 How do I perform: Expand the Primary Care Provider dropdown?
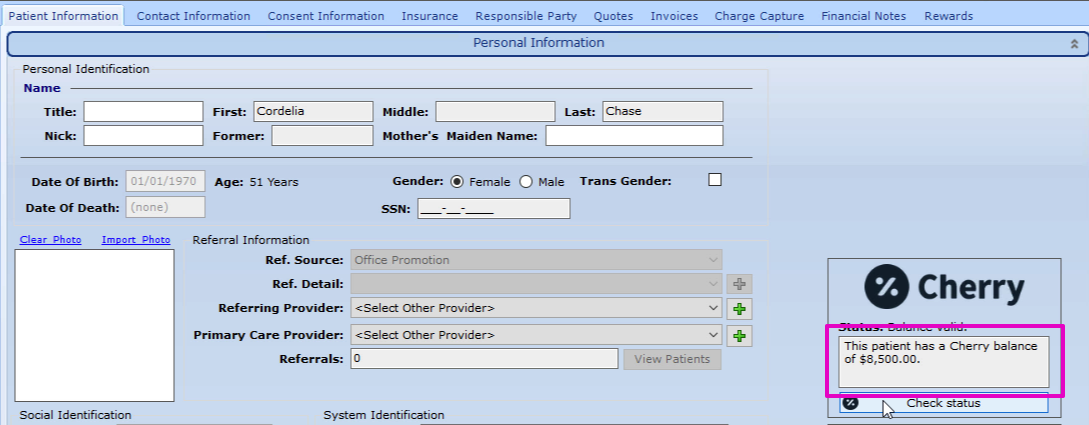(x=536, y=335)
